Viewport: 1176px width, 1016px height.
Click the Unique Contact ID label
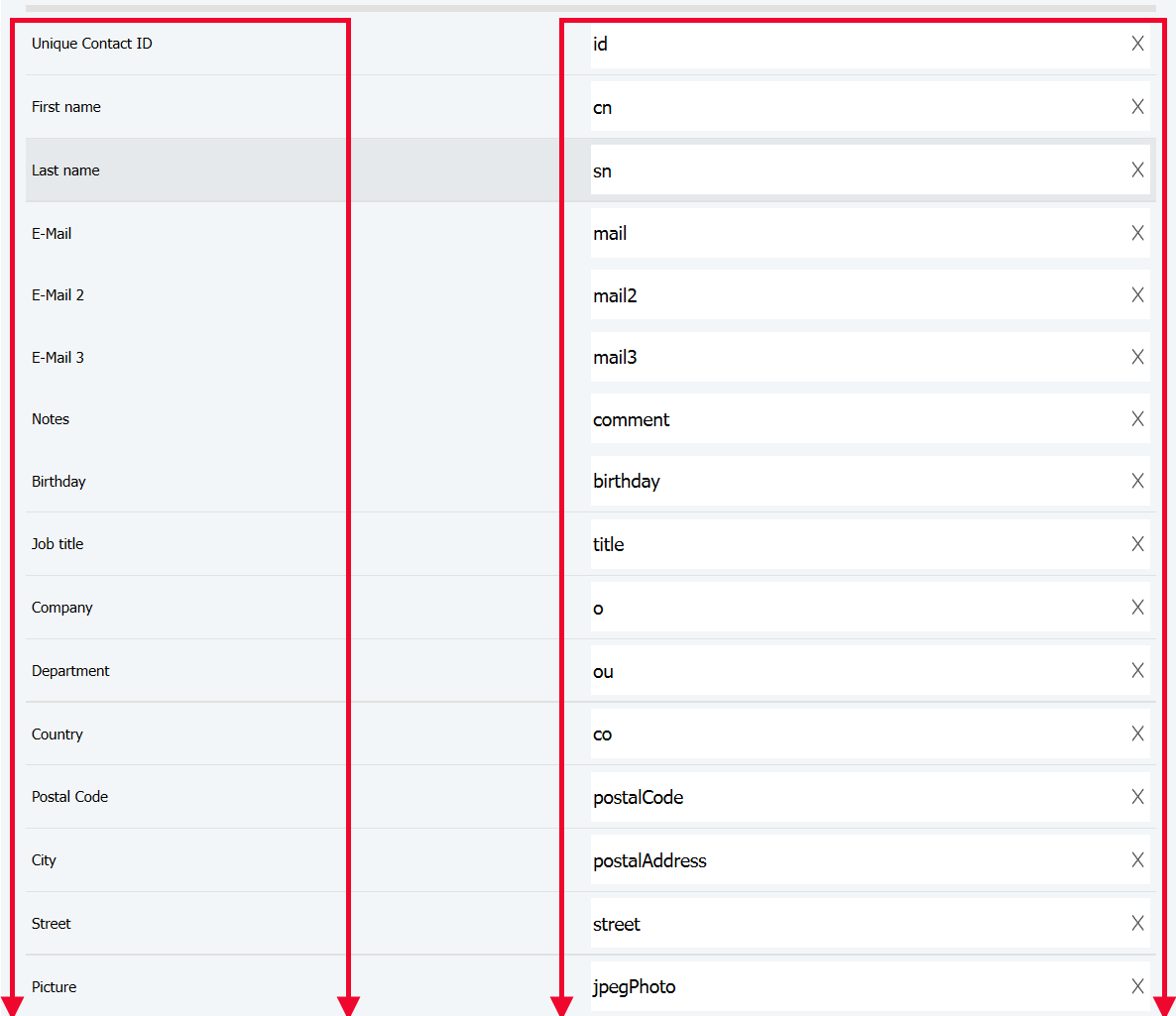pyautogui.click(x=92, y=44)
